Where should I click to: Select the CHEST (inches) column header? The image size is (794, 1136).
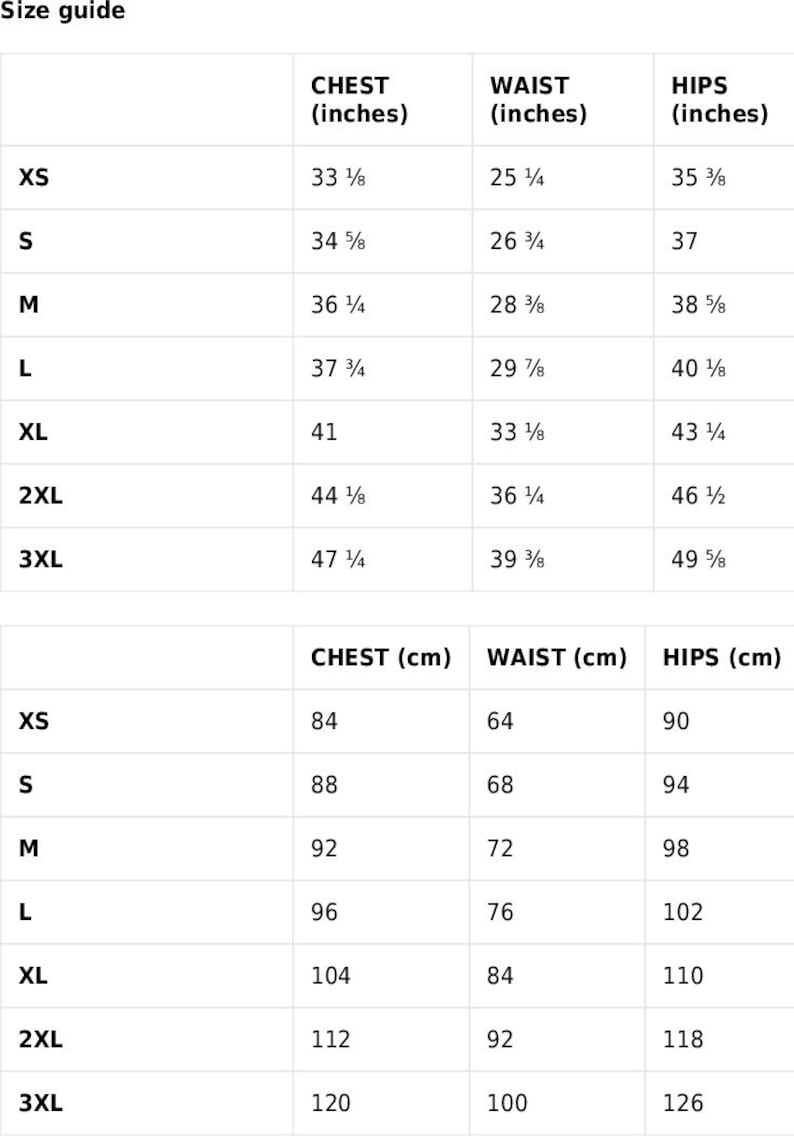point(359,99)
